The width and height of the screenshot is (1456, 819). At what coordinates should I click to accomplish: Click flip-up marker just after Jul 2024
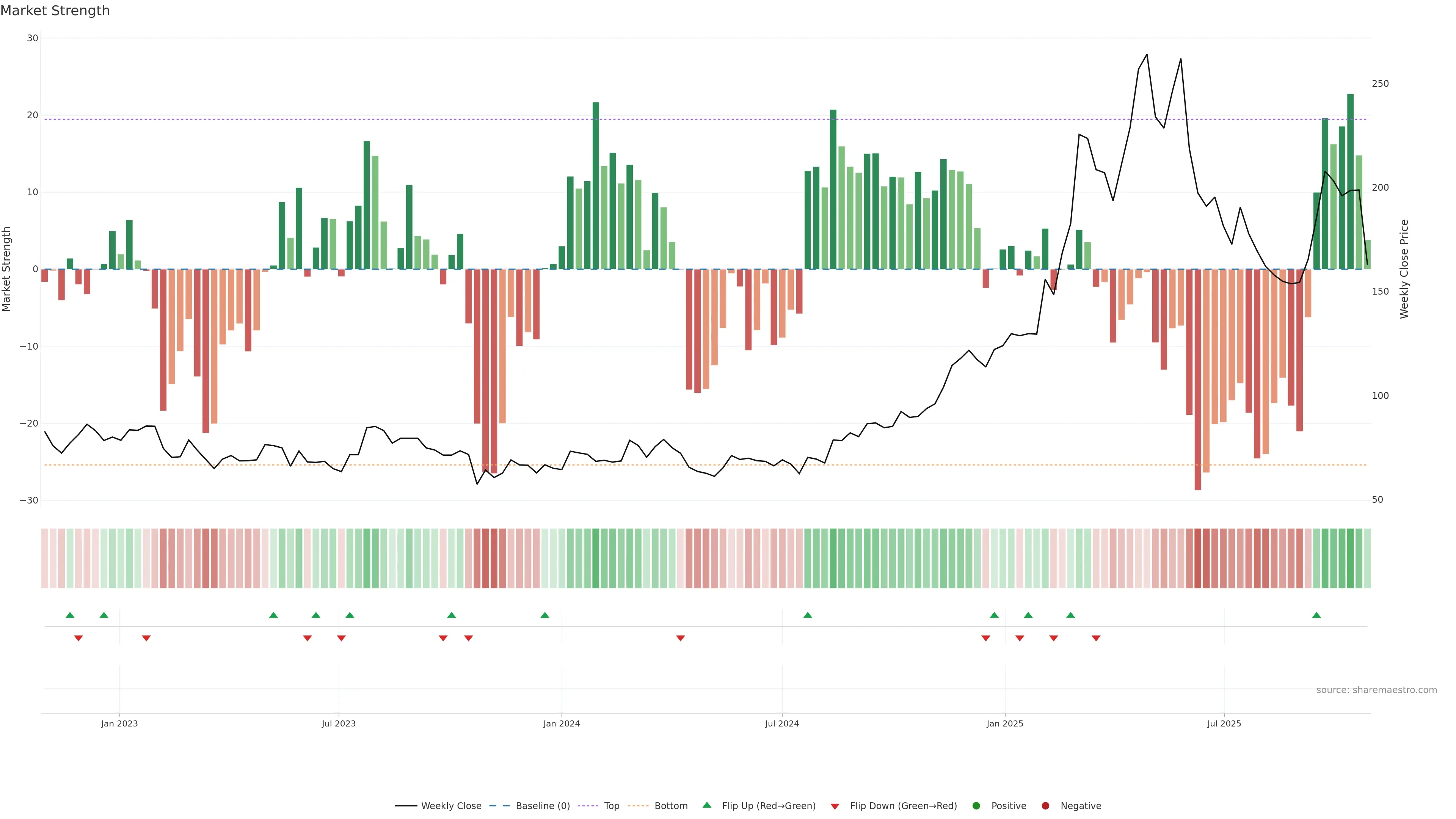coord(808,615)
